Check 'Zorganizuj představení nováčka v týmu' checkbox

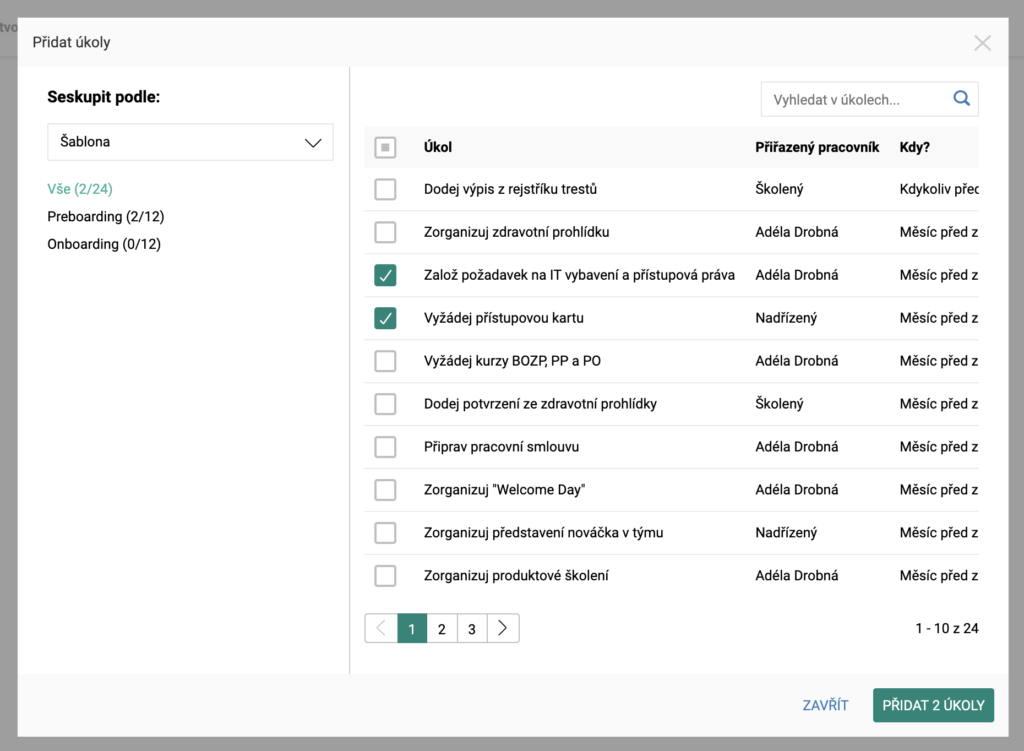(385, 533)
